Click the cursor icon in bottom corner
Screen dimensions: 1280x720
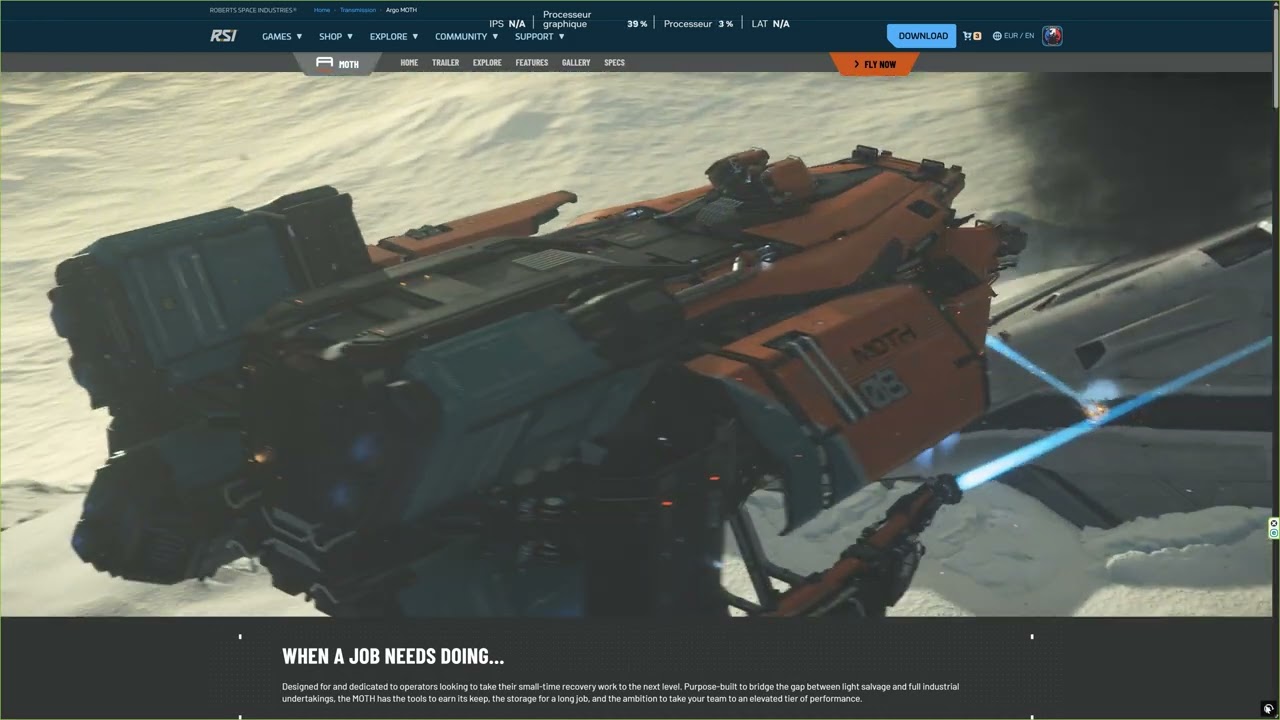tap(1268, 709)
